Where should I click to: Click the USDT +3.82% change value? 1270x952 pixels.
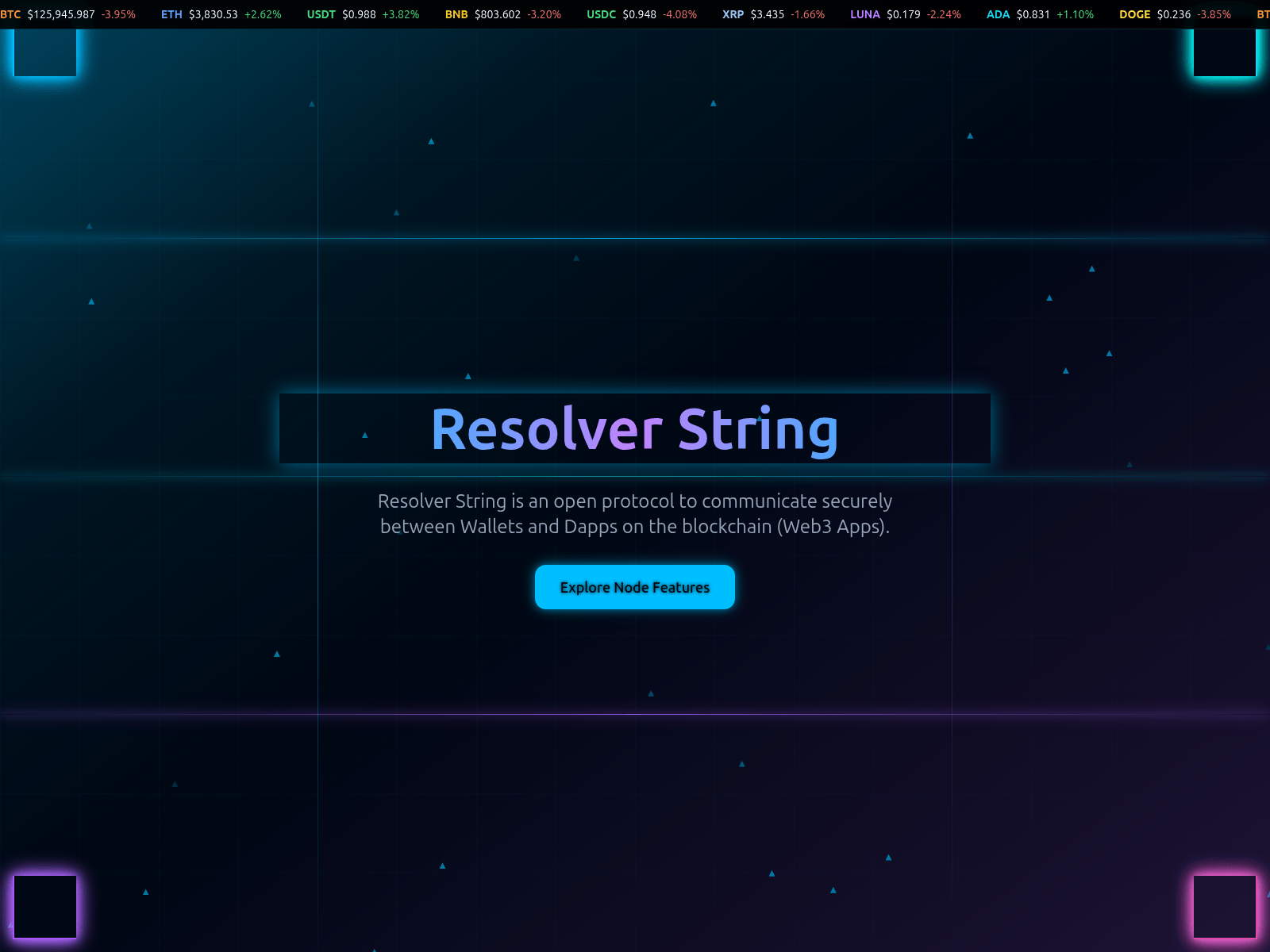(x=401, y=13)
